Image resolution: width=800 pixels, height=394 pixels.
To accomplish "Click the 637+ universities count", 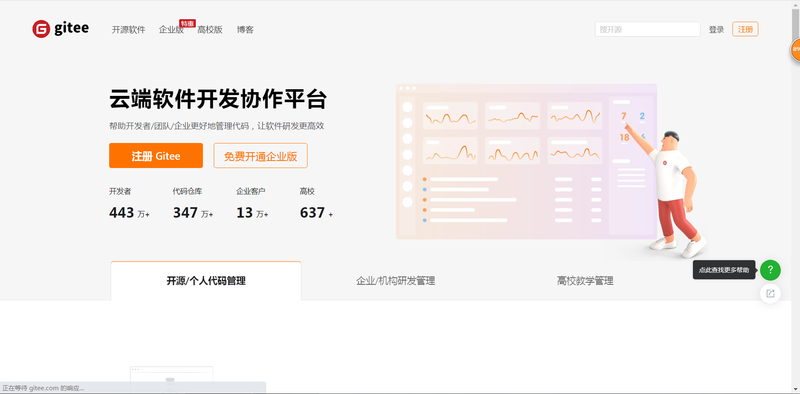I will (316, 213).
